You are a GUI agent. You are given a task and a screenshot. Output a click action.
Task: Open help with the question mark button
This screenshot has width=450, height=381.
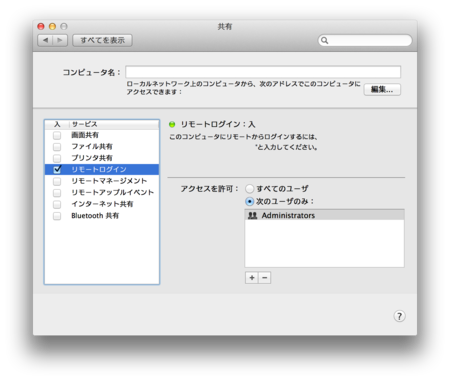coord(399,316)
